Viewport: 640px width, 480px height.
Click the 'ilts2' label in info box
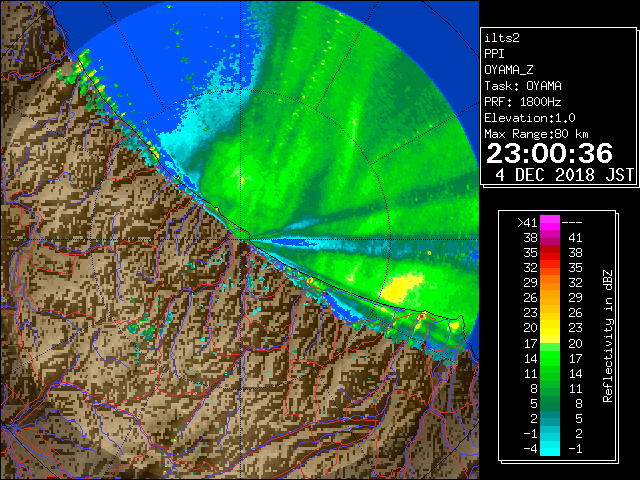(x=502, y=38)
